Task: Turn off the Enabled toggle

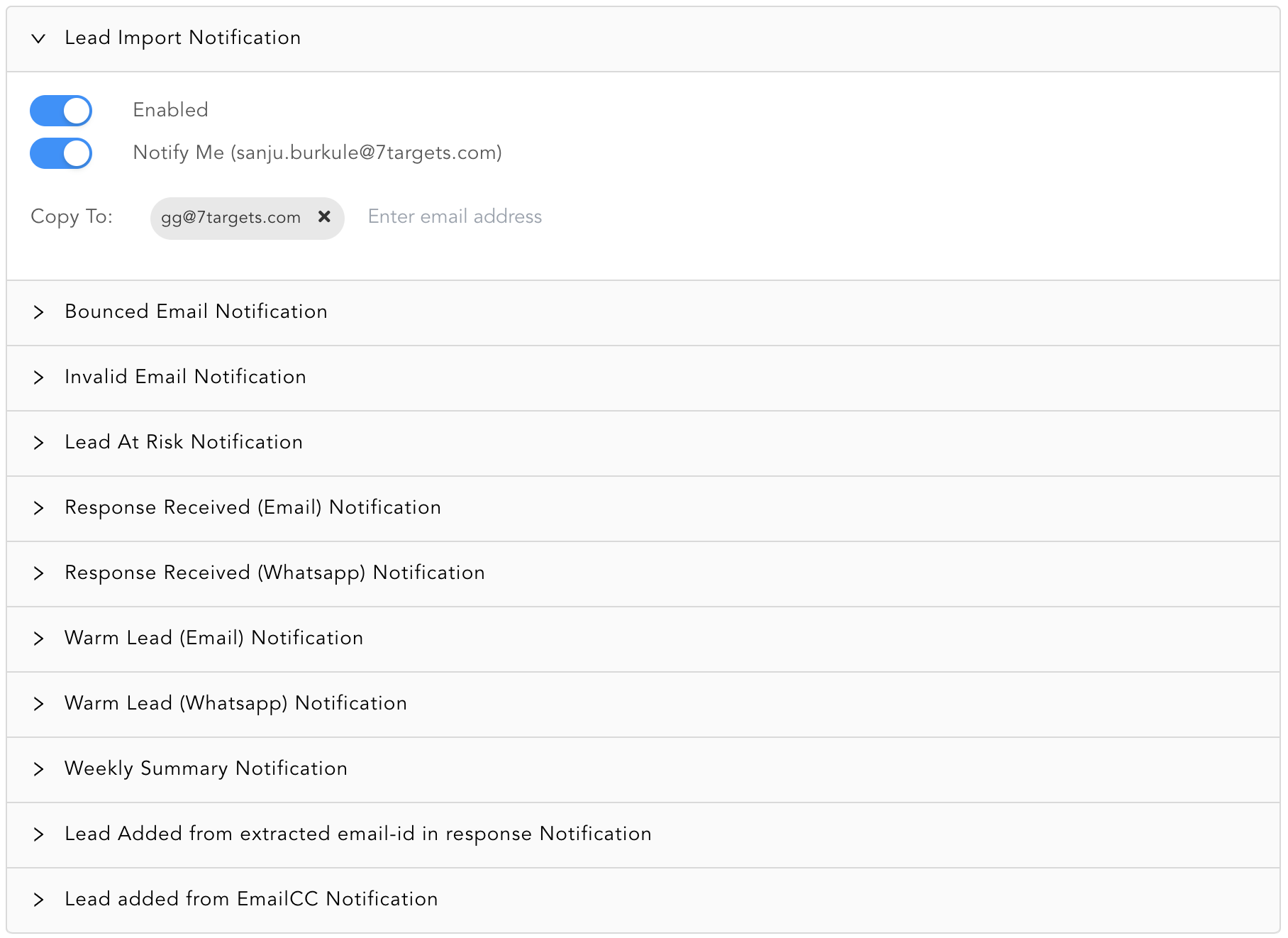Action: (x=61, y=111)
